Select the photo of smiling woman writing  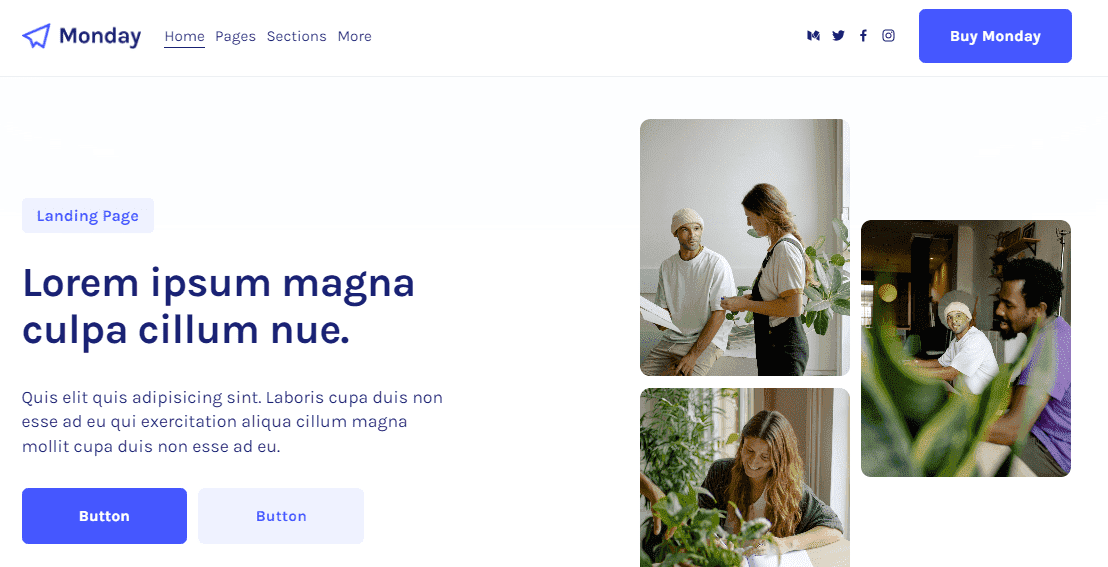(x=745, y=477)
